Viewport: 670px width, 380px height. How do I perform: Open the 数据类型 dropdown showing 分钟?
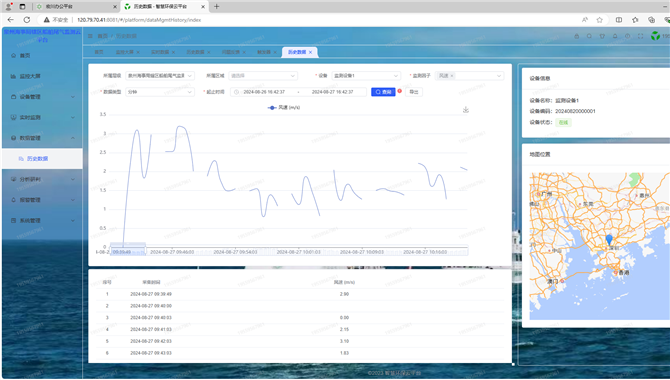click(160, 92)
